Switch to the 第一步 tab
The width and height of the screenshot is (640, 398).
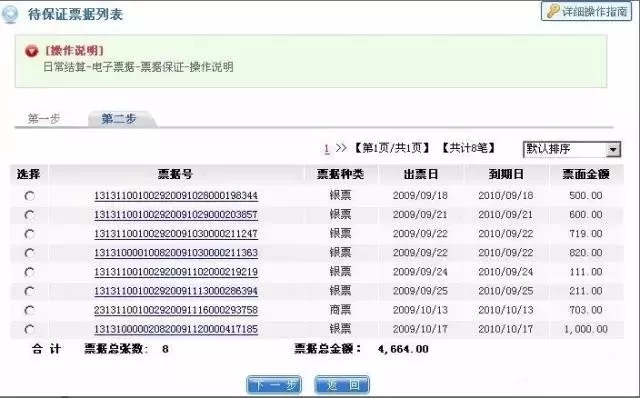click(44, 119)
